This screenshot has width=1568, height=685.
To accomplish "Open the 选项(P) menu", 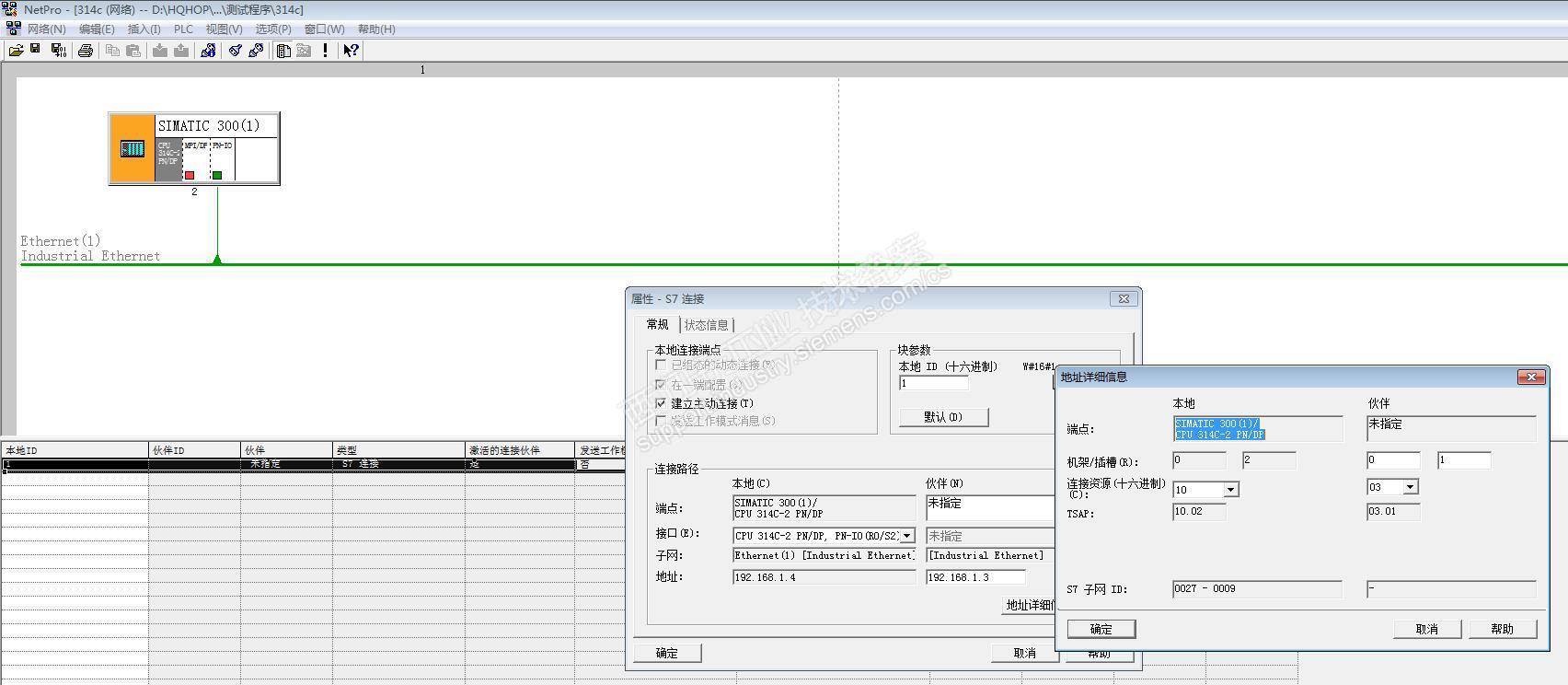I will [x=273, y=29].
